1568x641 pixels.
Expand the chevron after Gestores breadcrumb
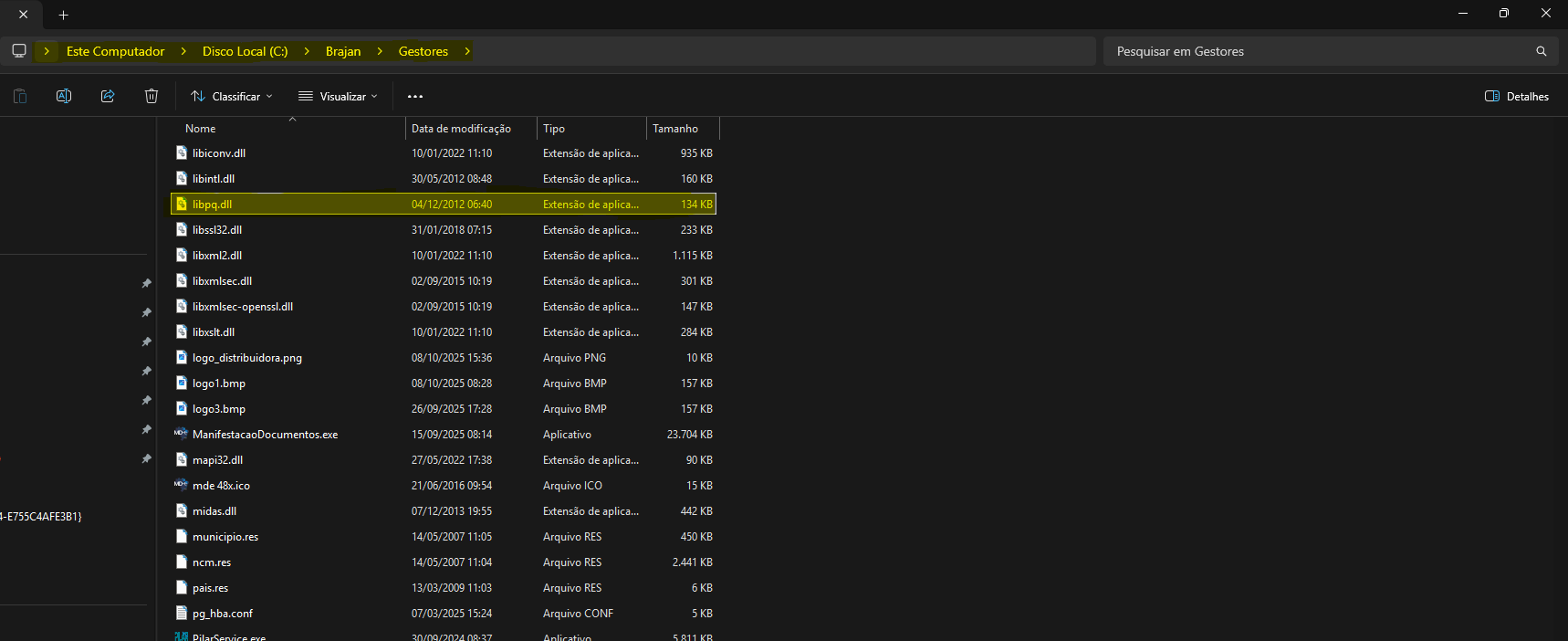tap(467, 51)
